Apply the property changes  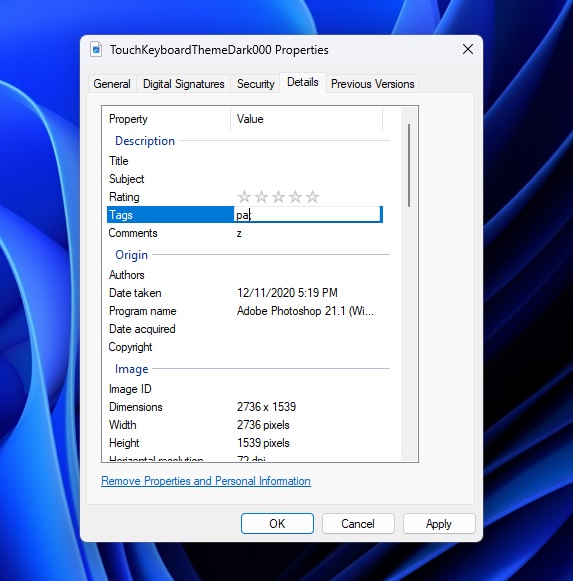439,524
